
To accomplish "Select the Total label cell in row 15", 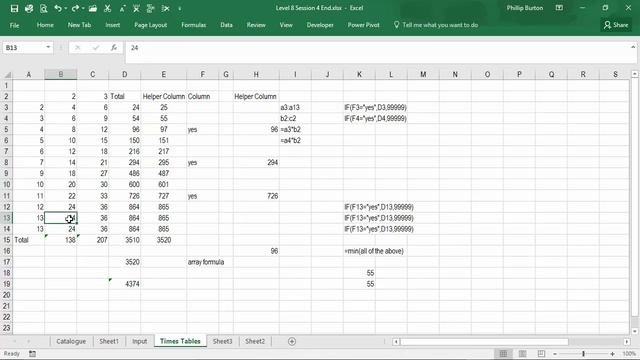I will click(29, 240).
